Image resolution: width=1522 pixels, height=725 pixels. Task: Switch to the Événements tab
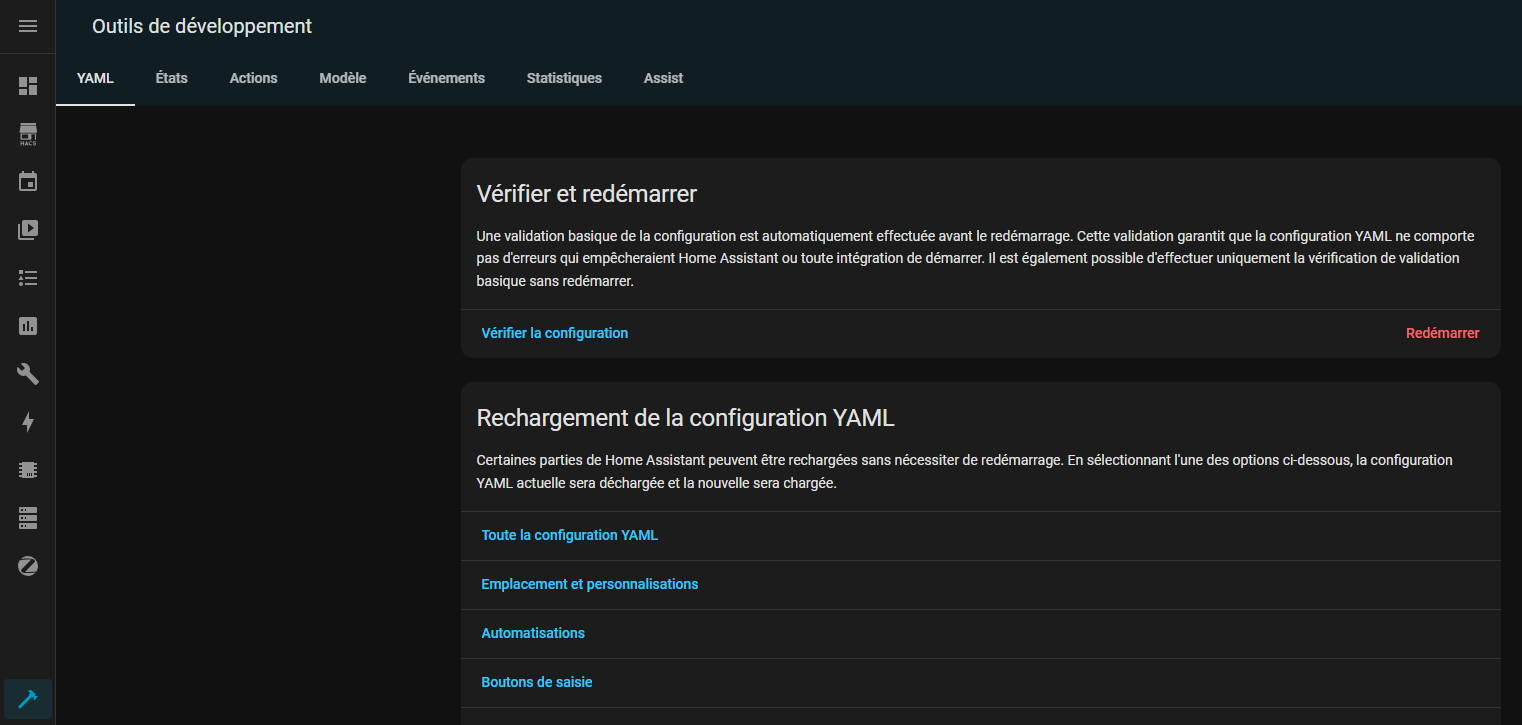coord(446,78)
